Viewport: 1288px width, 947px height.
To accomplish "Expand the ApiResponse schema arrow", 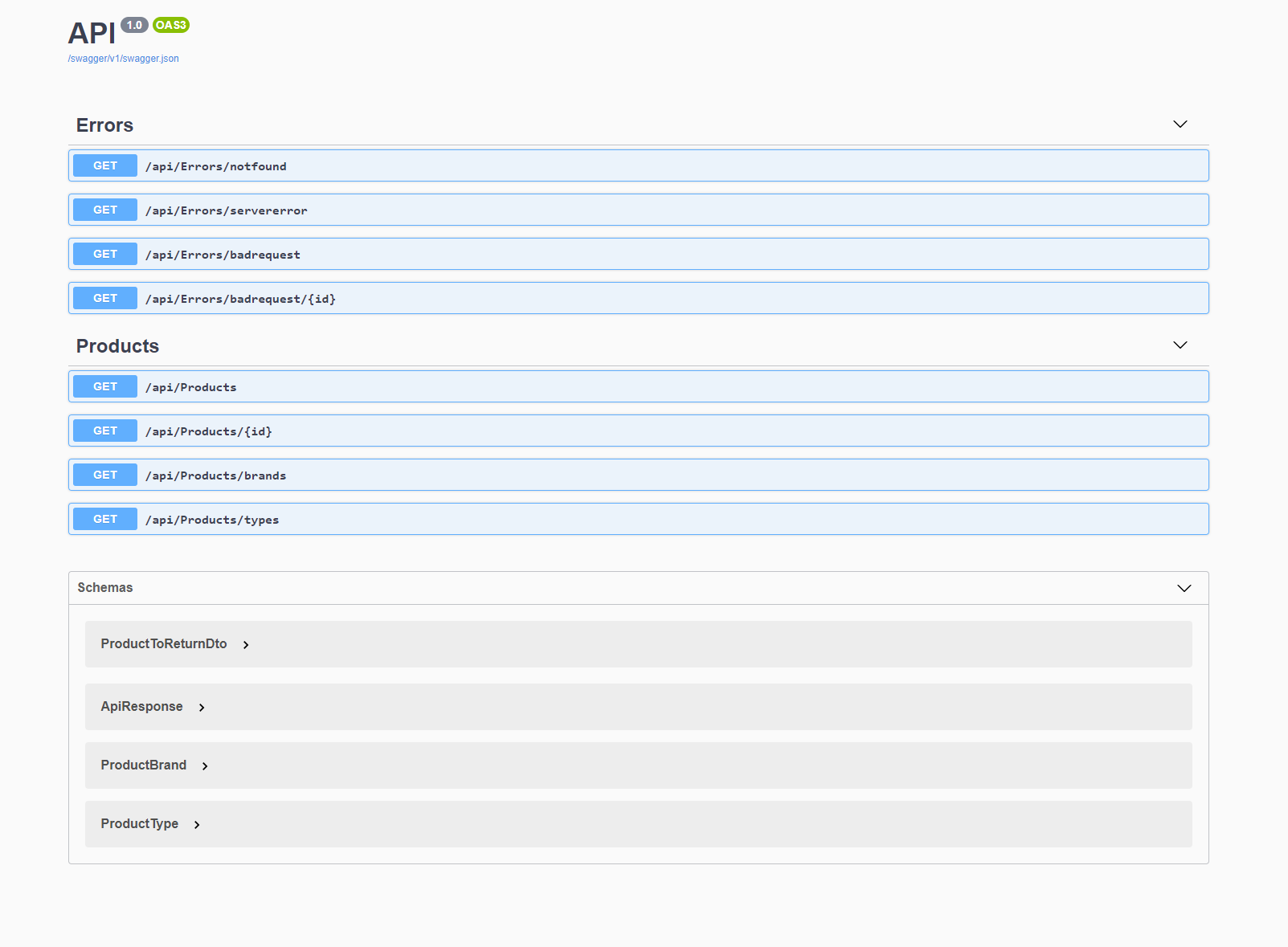I will pyautogui.click(x=202, y=708).
